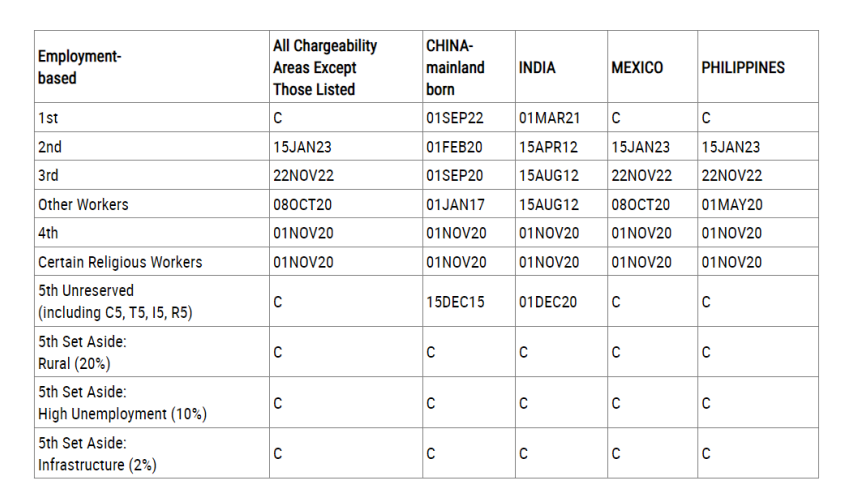Select the 01JAN17 China Other Workers cell

point(455,204)
